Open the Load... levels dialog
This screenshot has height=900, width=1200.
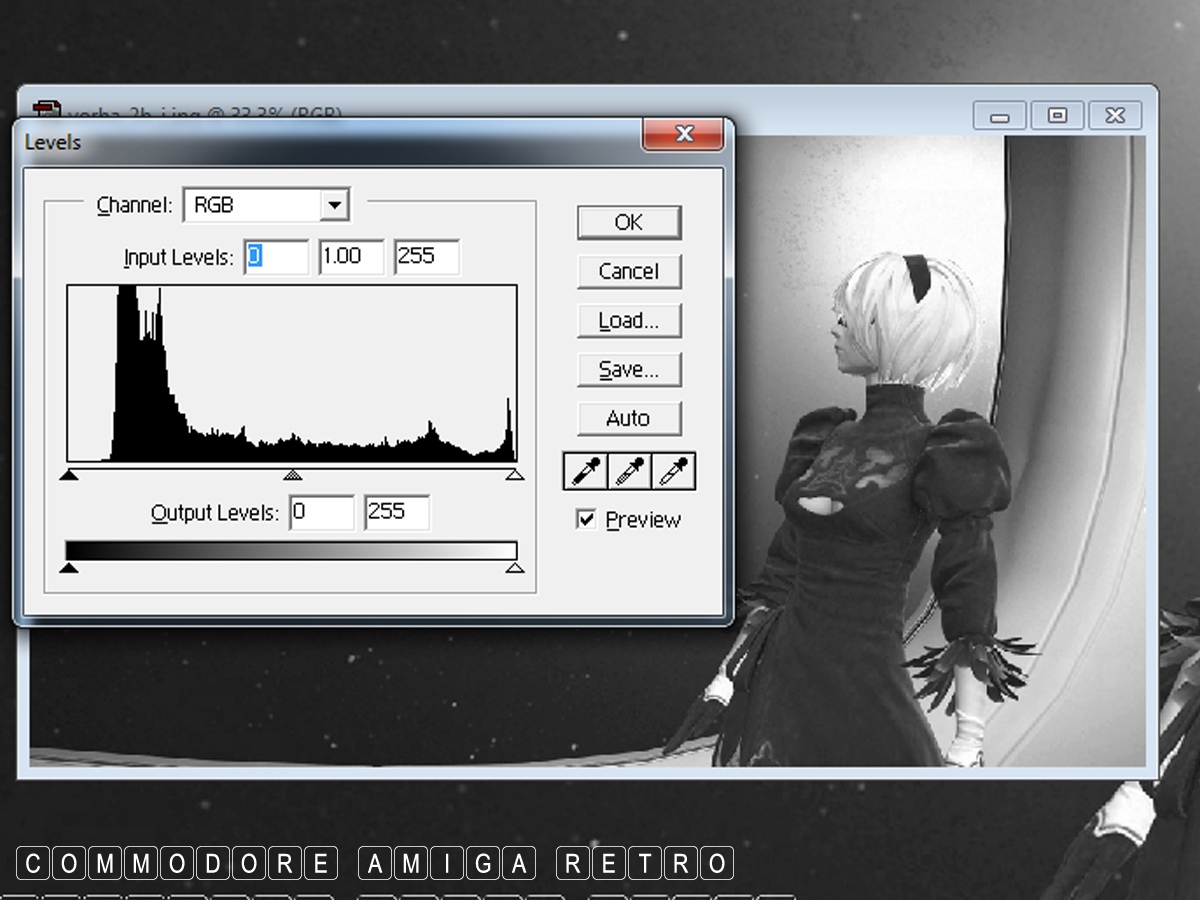pos(629,321)
